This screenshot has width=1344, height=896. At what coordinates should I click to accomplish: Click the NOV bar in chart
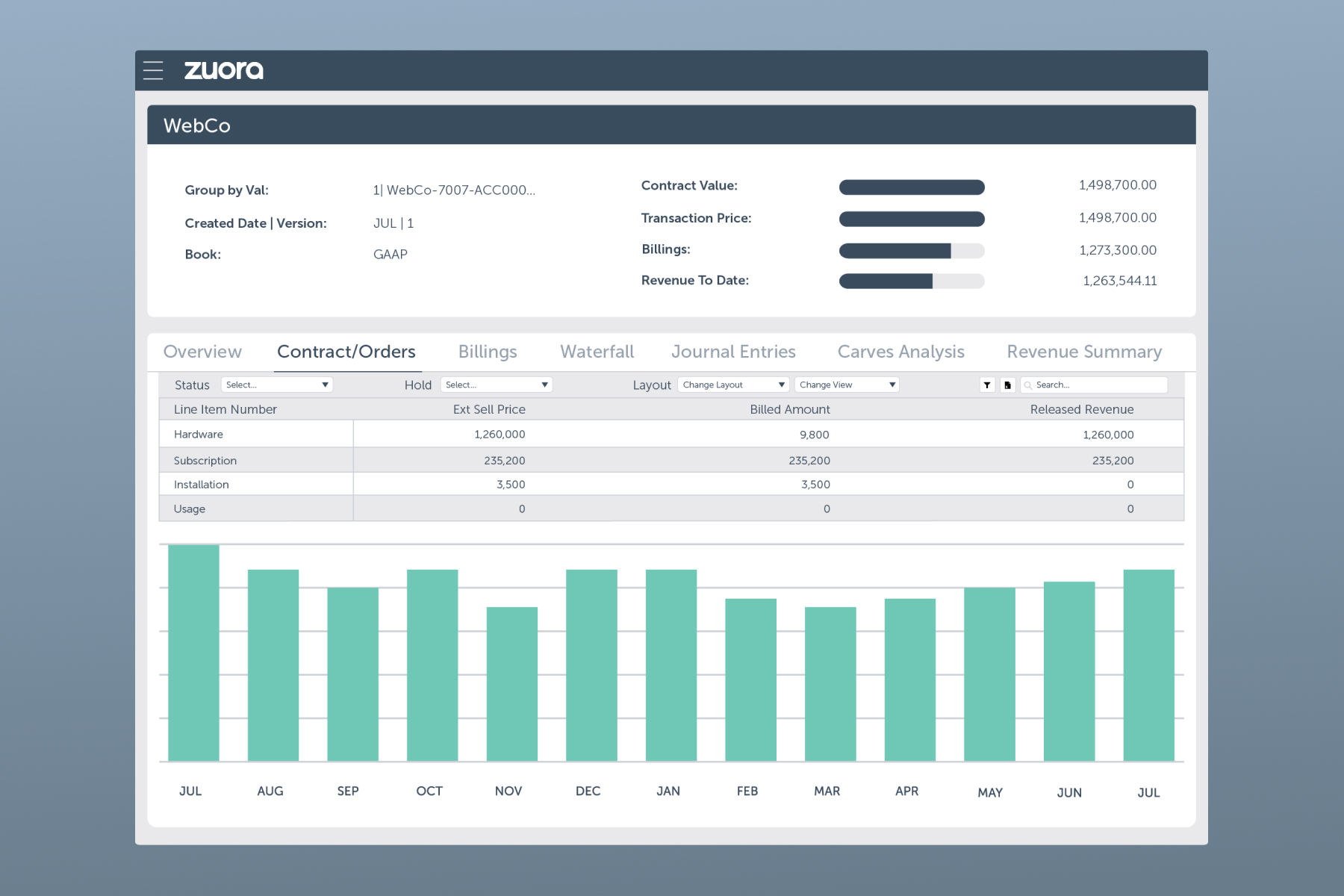[511, 683]
